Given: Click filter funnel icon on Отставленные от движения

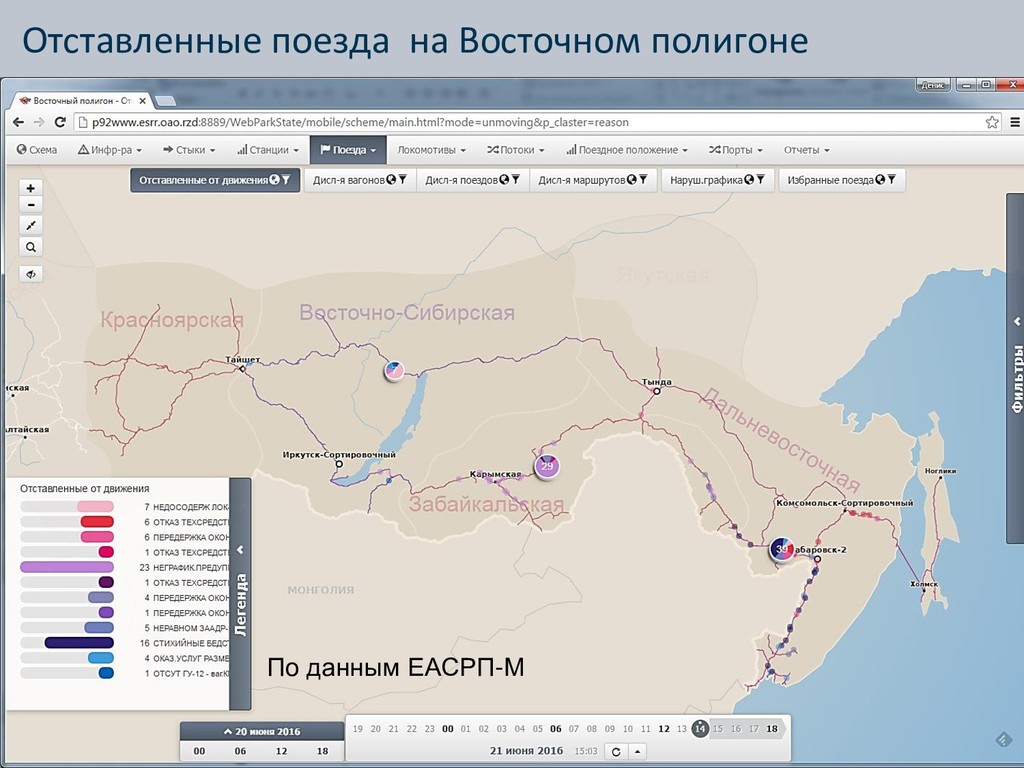Looking at the screenshot, I should click(x=286, y=180).
